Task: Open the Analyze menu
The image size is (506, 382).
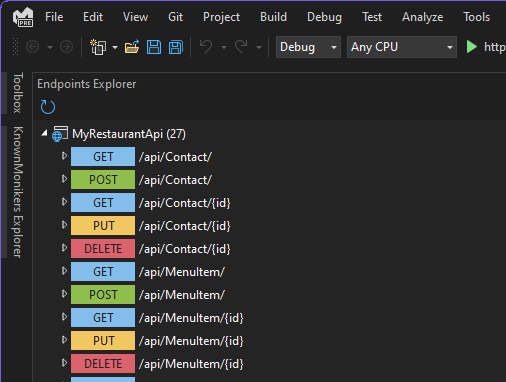Action: [423, 17]
